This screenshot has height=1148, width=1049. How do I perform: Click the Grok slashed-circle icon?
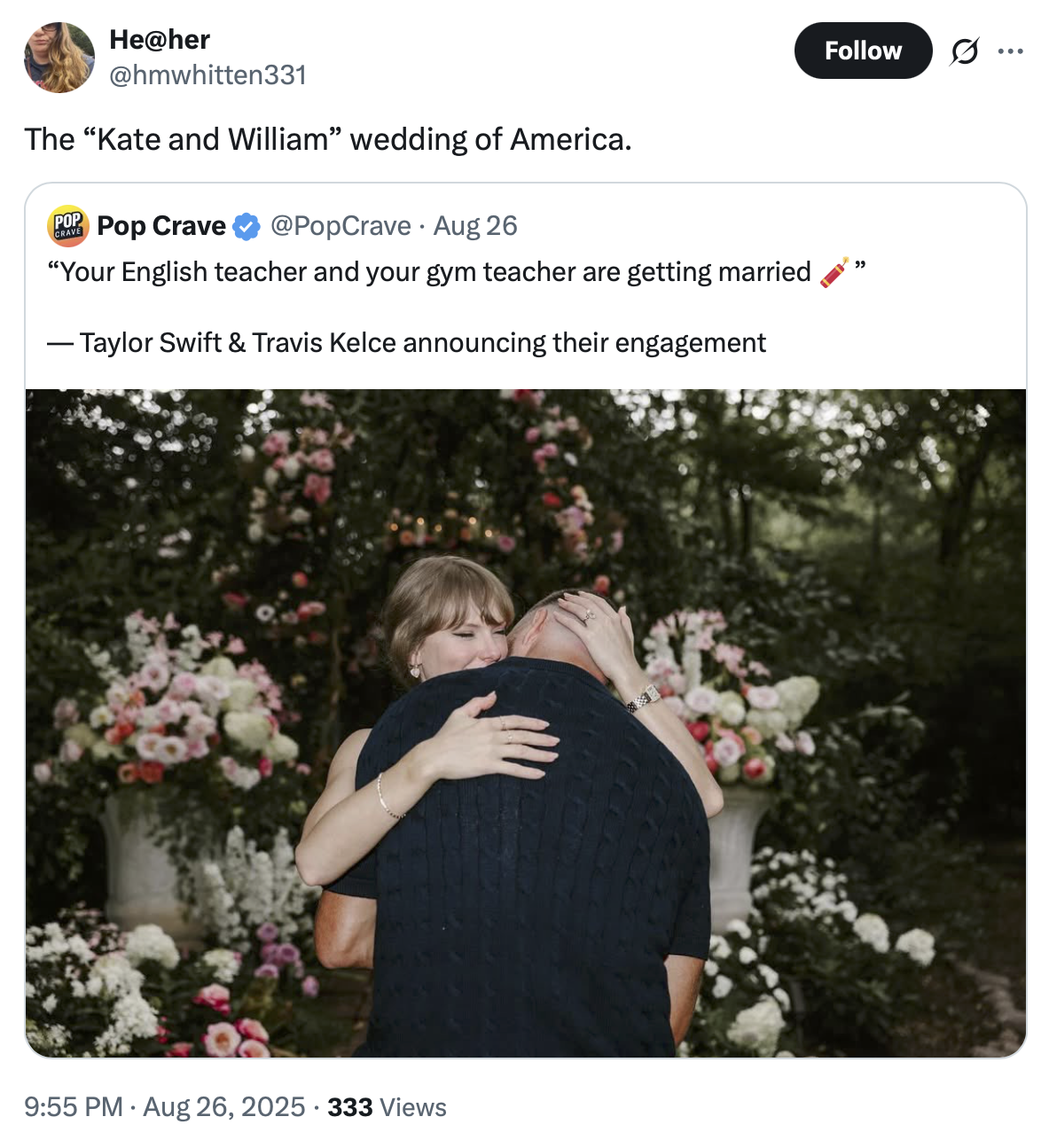pyautogui.click(x=964, y=51)
